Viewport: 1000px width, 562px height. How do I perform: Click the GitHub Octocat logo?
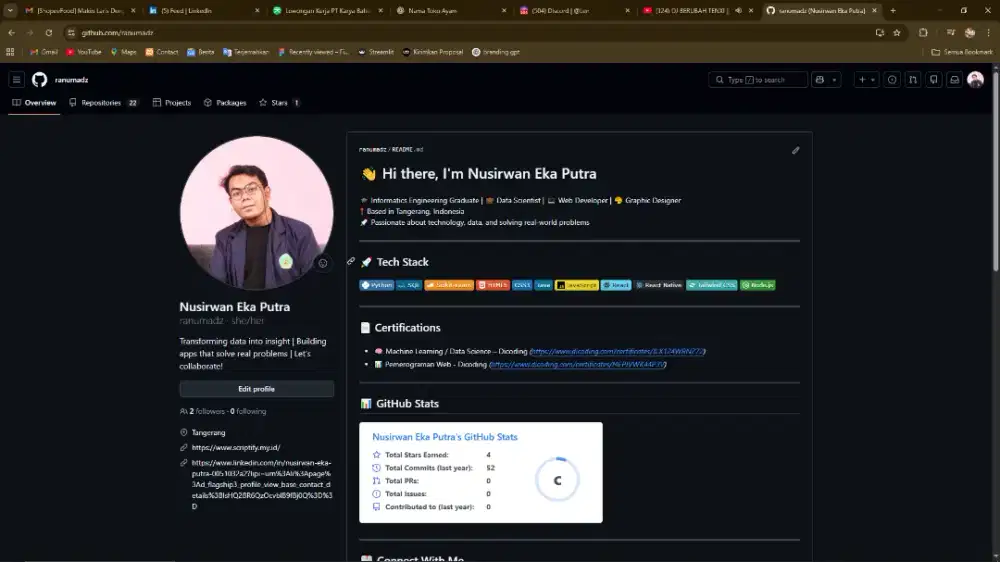40,80
